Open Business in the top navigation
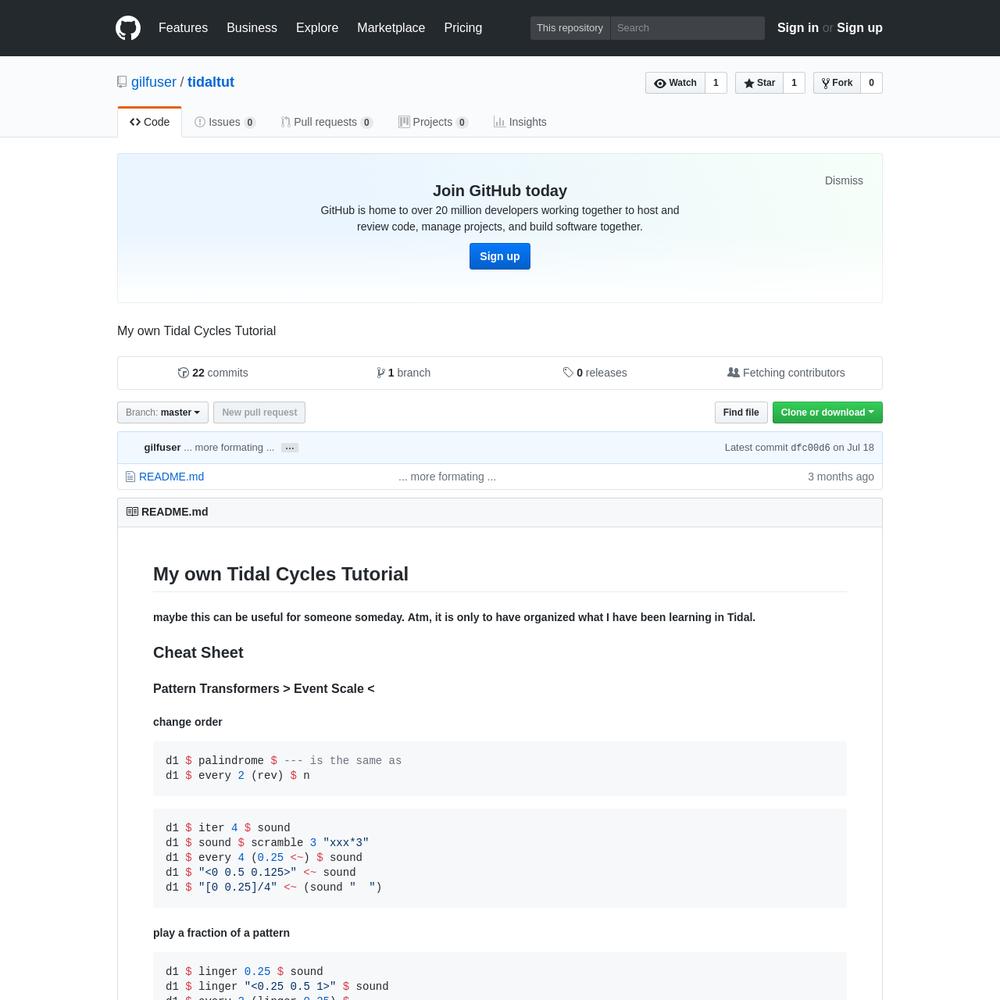The width and height of the screenshot is (1000, 1000). (252, 28)
